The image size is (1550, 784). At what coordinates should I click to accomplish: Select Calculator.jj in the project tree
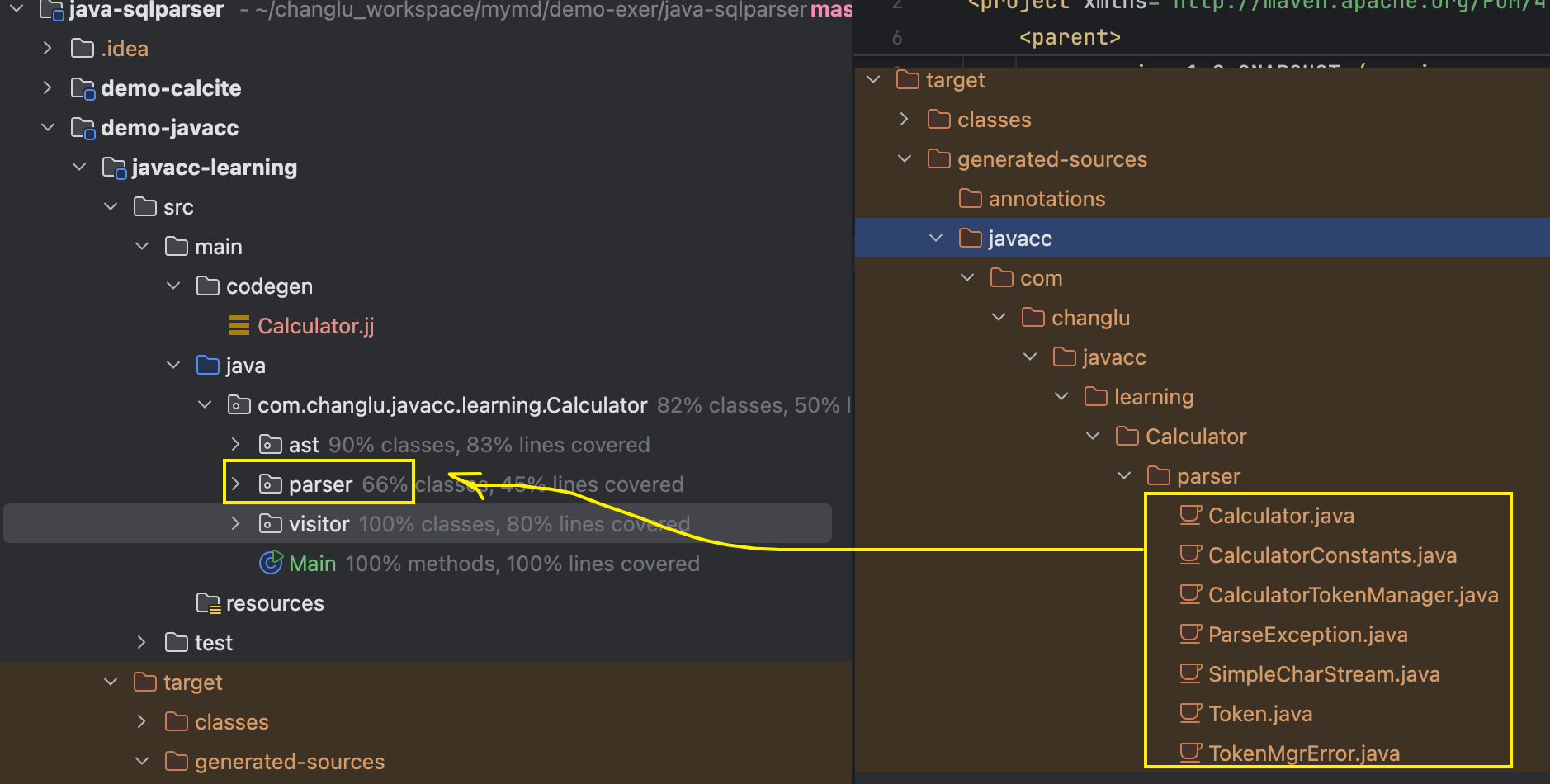[316, 326]
